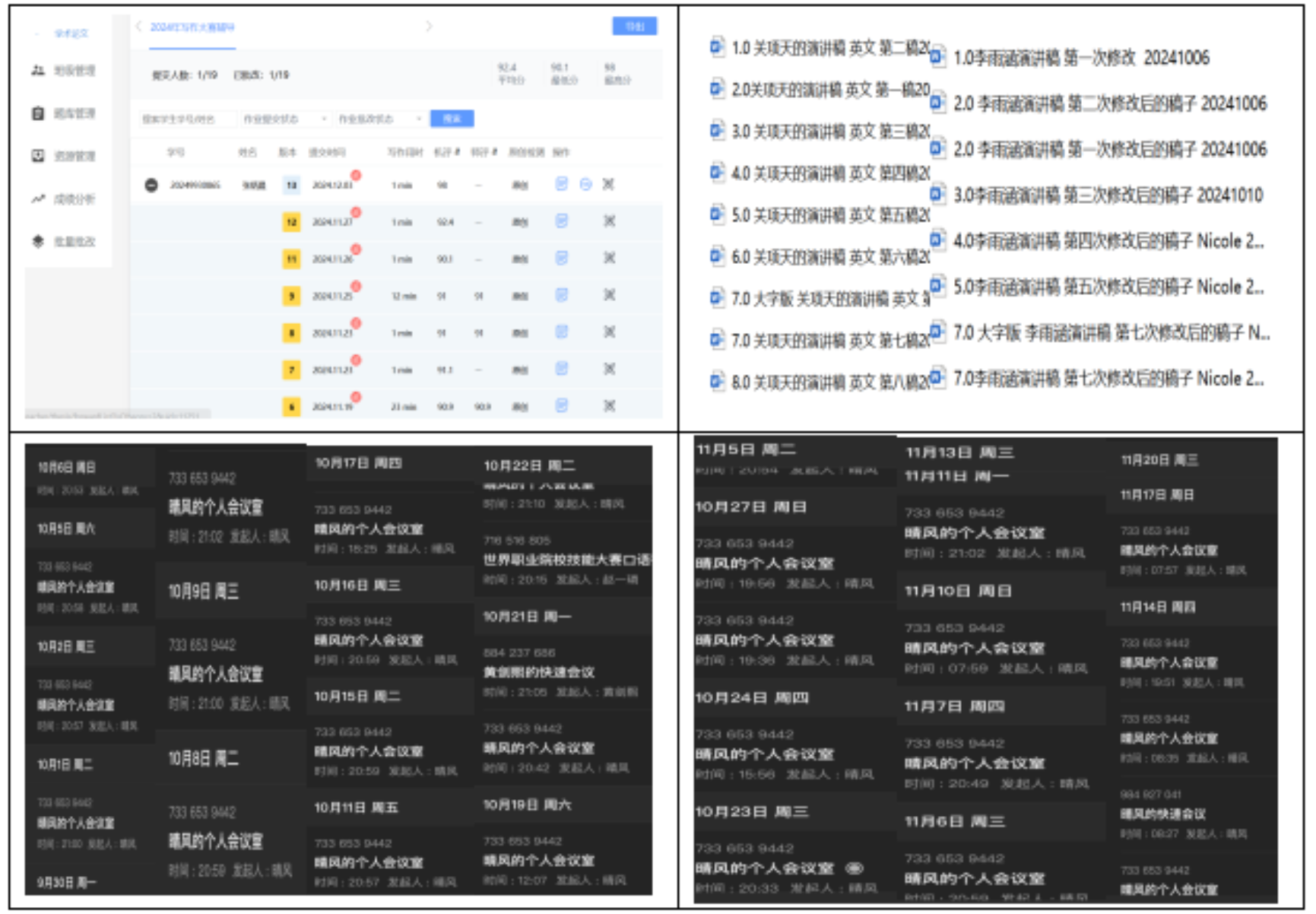This screenshot has width=1316, height=914.
Task: Select the 2024 writing assignment tab
Action: click(192, 27)
